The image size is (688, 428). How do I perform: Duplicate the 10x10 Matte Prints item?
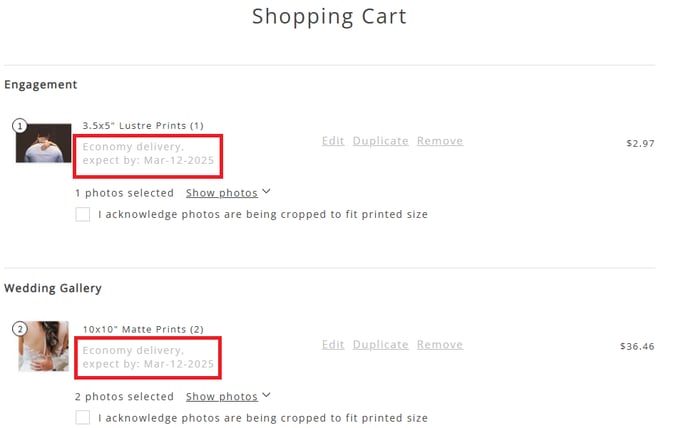click(380, 345)
